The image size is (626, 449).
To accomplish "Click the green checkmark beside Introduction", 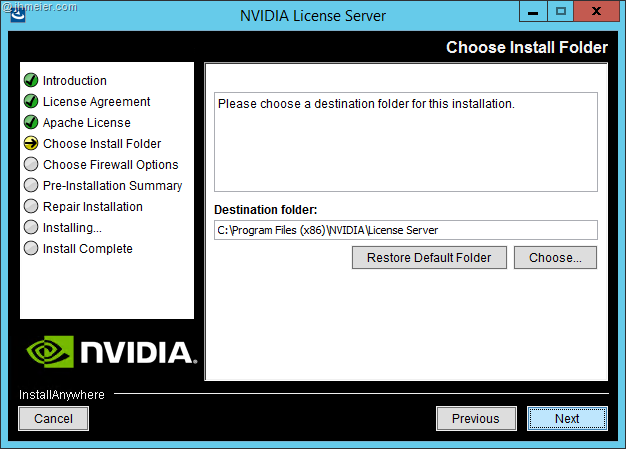I will pyautogui.click(x=31, y=81).
